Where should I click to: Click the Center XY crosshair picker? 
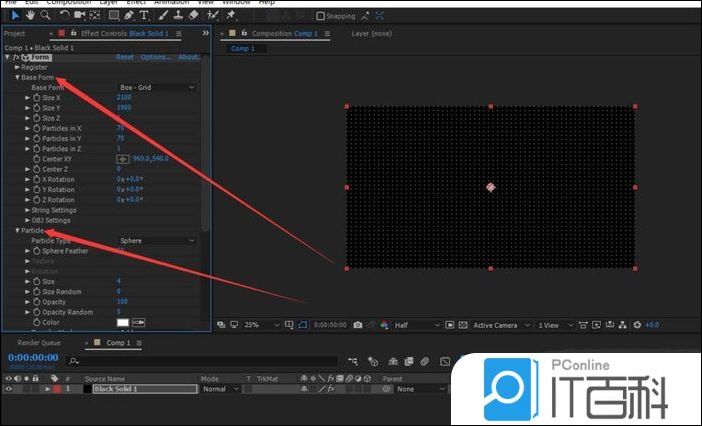coord(124,159)
